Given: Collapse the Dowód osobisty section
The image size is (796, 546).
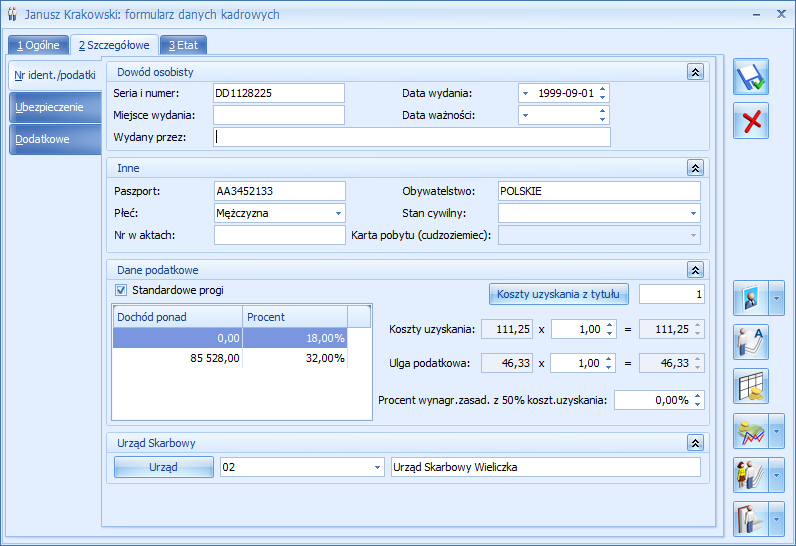Looking at the screenshot, I should [x=695, y=72].
